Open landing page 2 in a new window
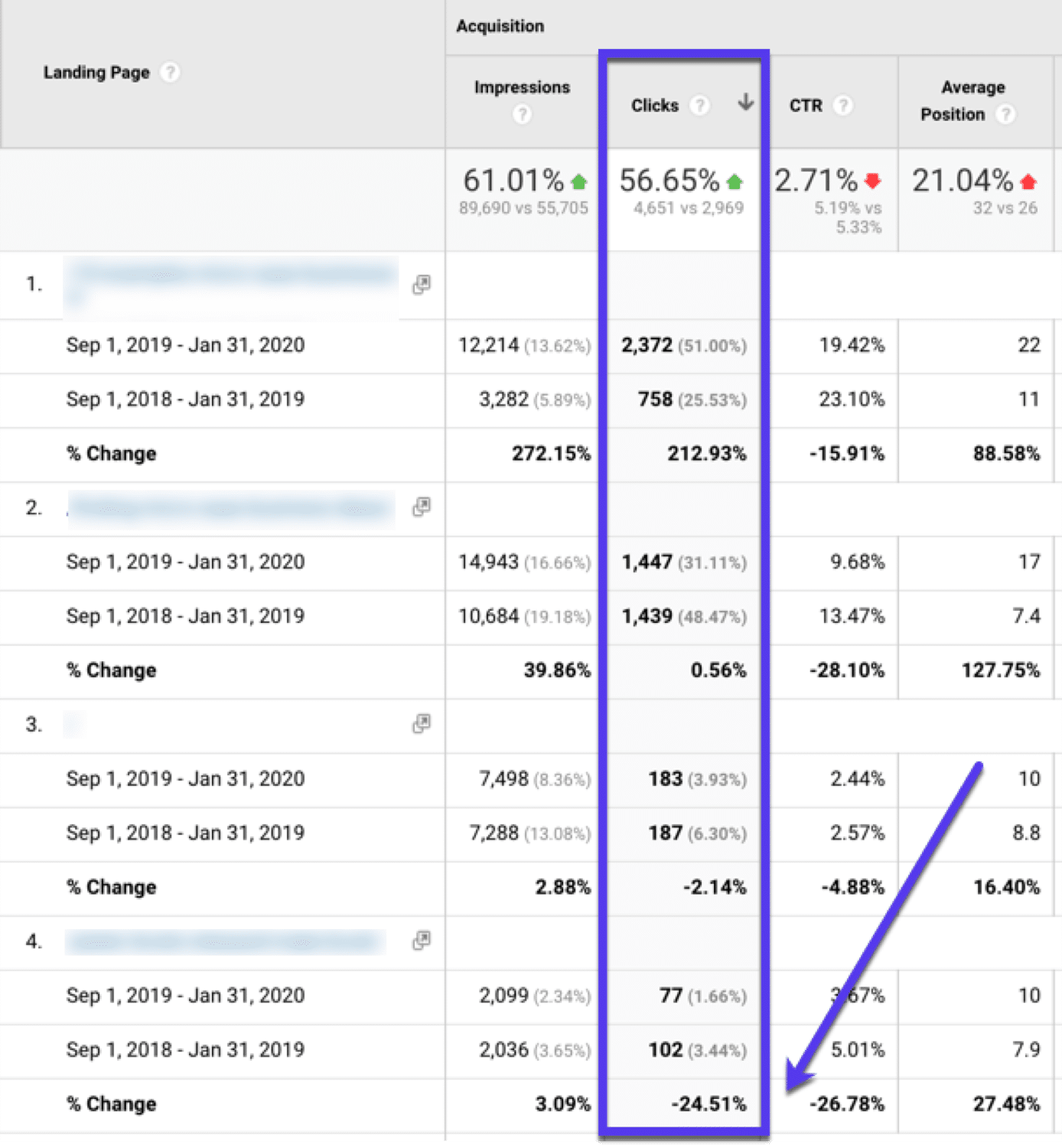The width and height of the screenshot is (1062, 1148). click(x=421, y=507)
